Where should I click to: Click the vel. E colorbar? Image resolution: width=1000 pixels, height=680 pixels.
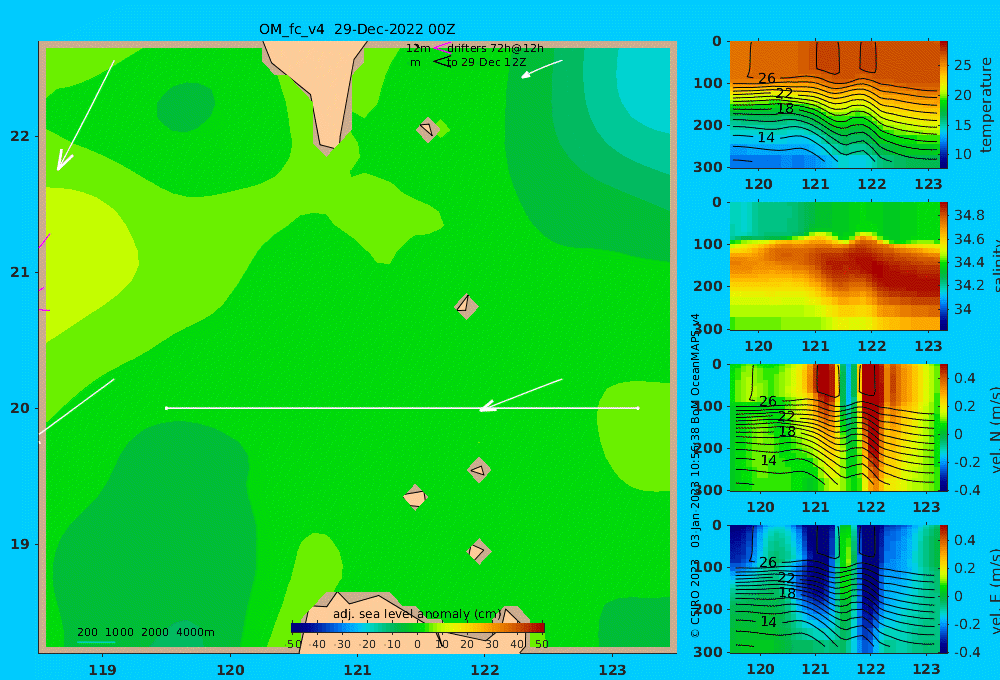943,589
